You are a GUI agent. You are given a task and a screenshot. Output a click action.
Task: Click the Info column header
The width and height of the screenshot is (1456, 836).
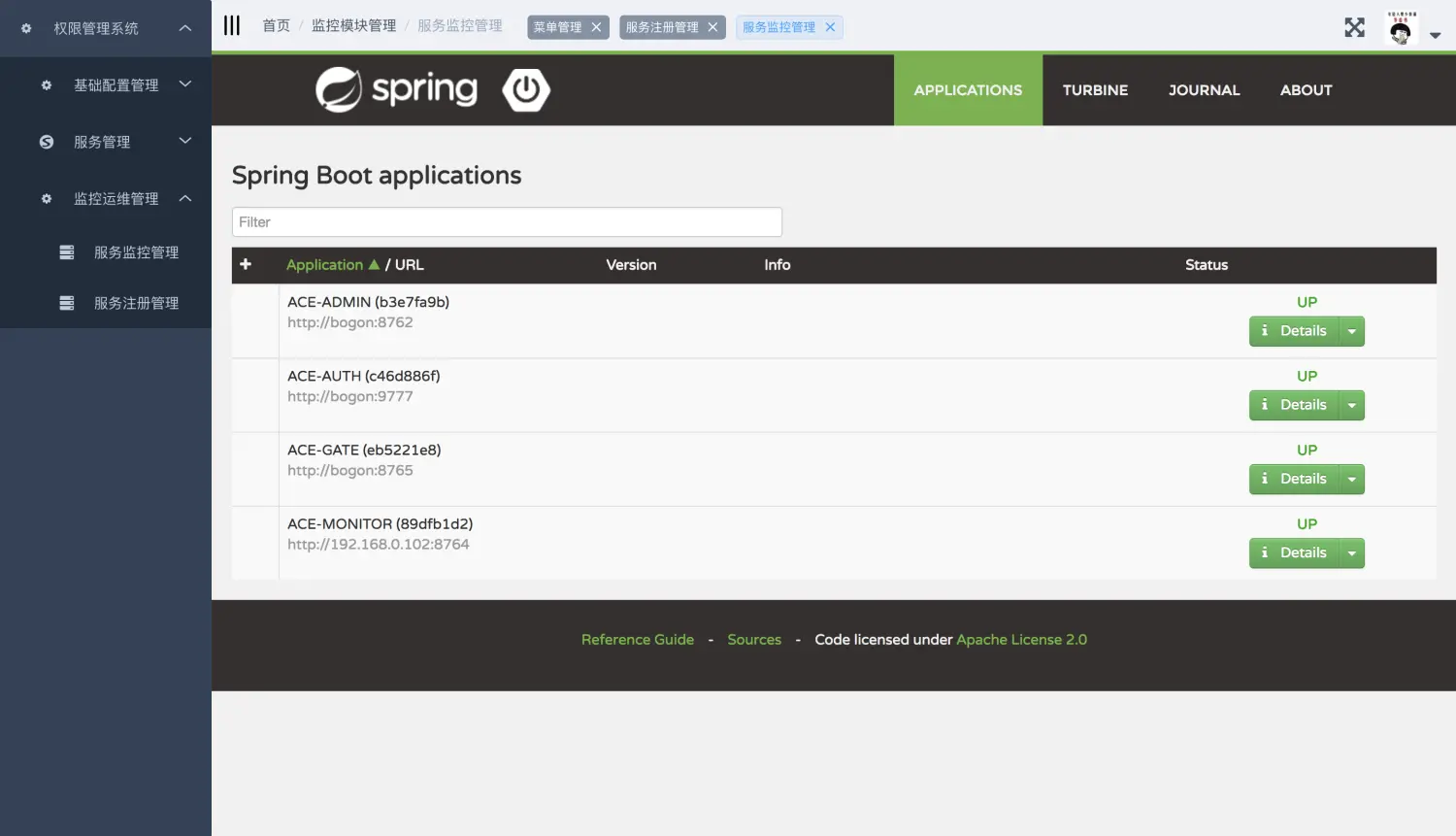[777, 265]
